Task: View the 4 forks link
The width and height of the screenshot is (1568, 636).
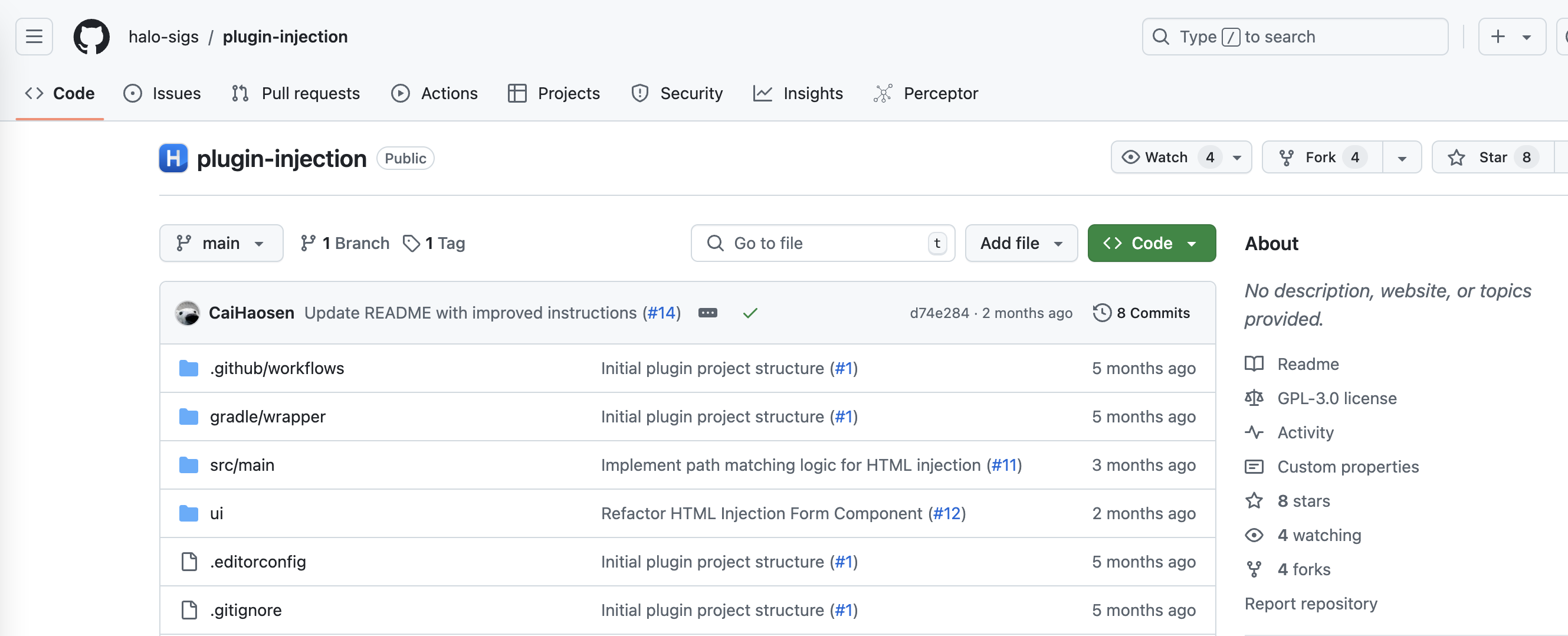Action: coord(1304,569)
